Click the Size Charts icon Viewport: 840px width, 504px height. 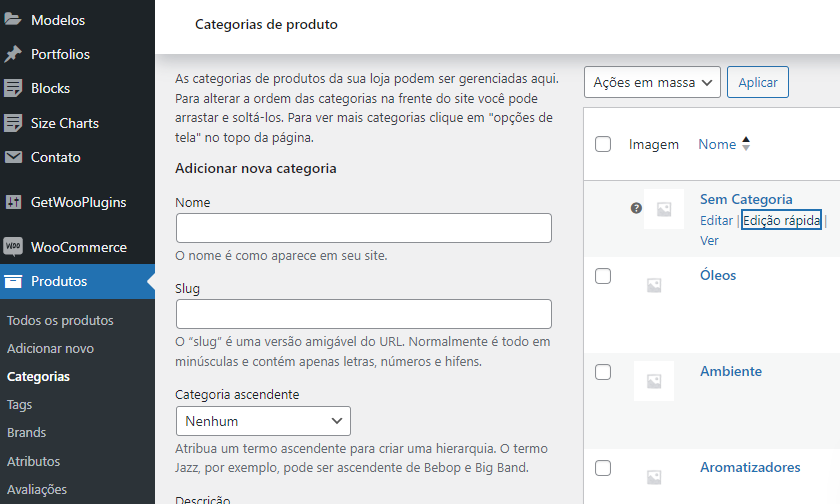point(14,123)
